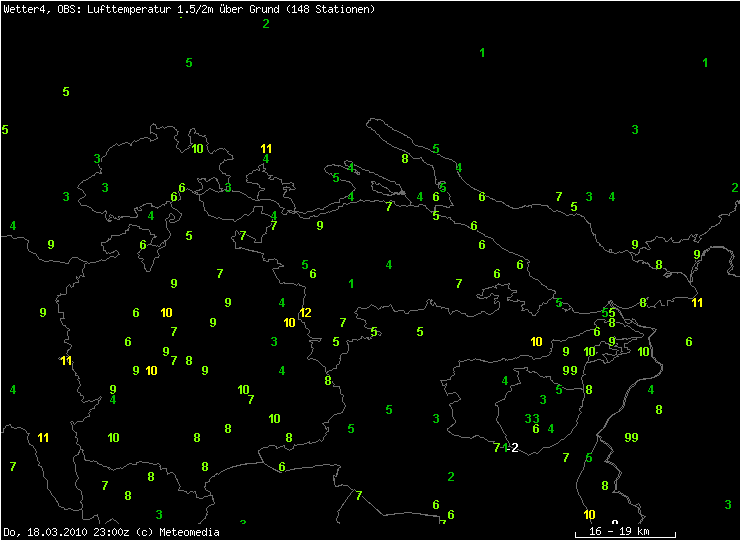The height and width of the screenshot is (540, 740).
Task: Click the green 2 at the right edge
Action: tap(734, 187)
